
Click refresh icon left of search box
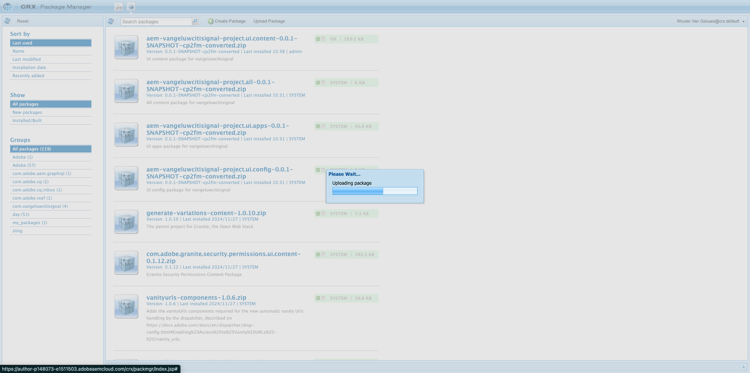pos(111,21)
